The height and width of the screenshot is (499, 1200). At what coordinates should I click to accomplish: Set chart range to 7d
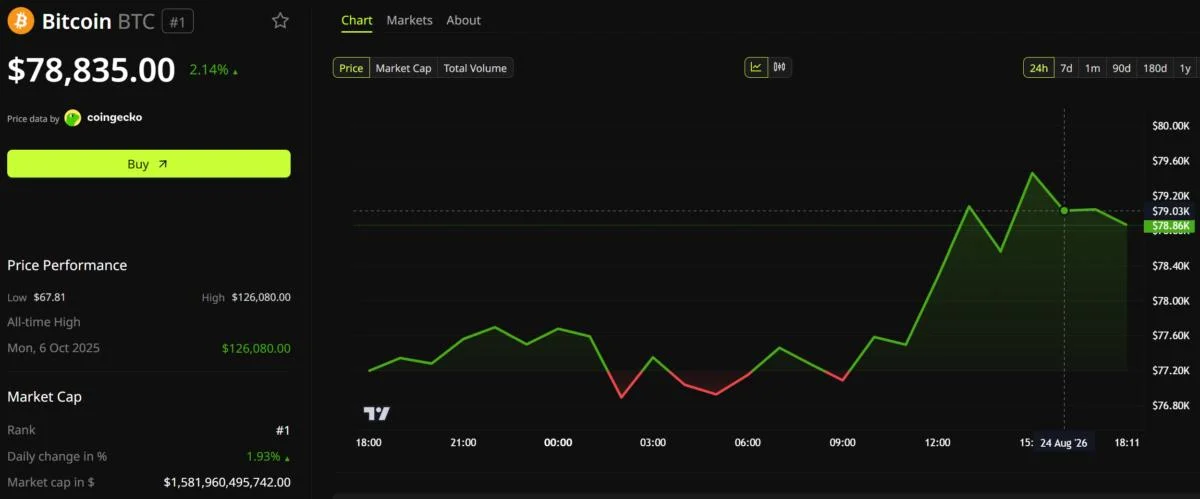1066,68
